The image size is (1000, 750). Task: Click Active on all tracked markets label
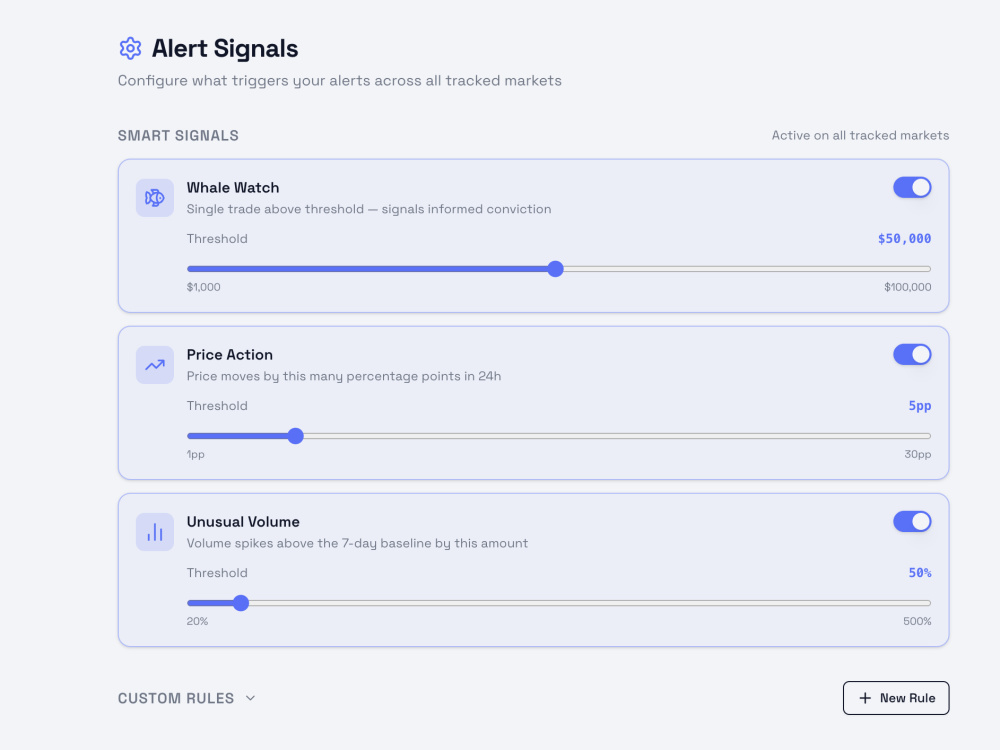click(860, 135)
